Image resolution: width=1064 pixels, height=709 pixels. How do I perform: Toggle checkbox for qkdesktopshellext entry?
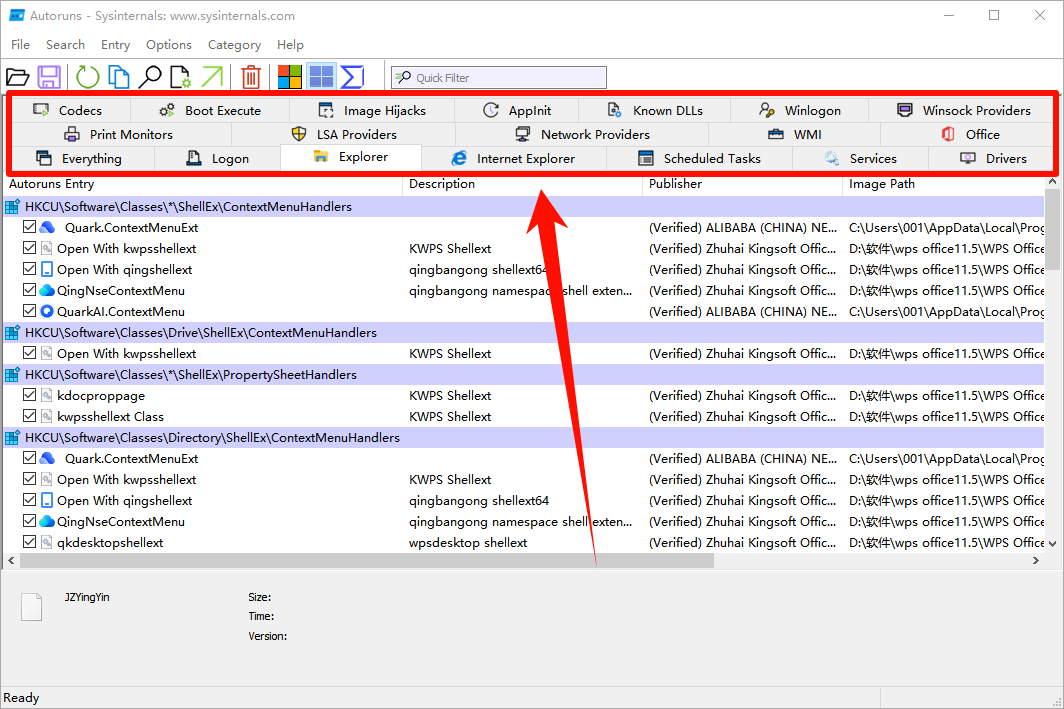click(29, 543)
